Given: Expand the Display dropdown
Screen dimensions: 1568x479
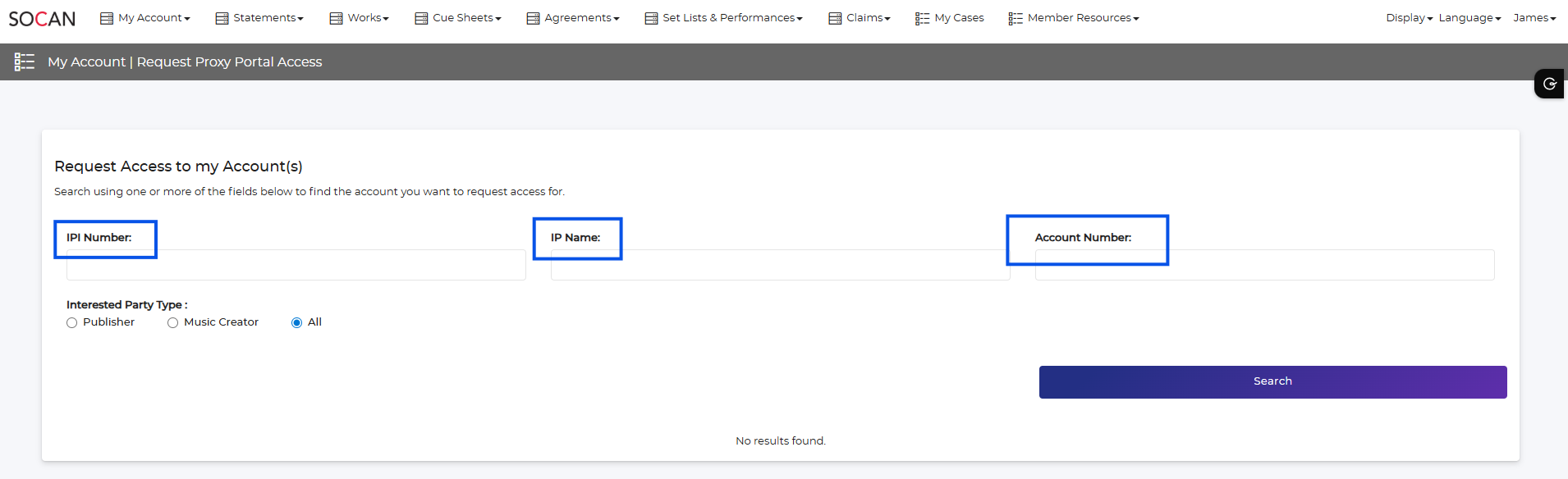Looking at the screenshot, I should (x=1409, y=18).
